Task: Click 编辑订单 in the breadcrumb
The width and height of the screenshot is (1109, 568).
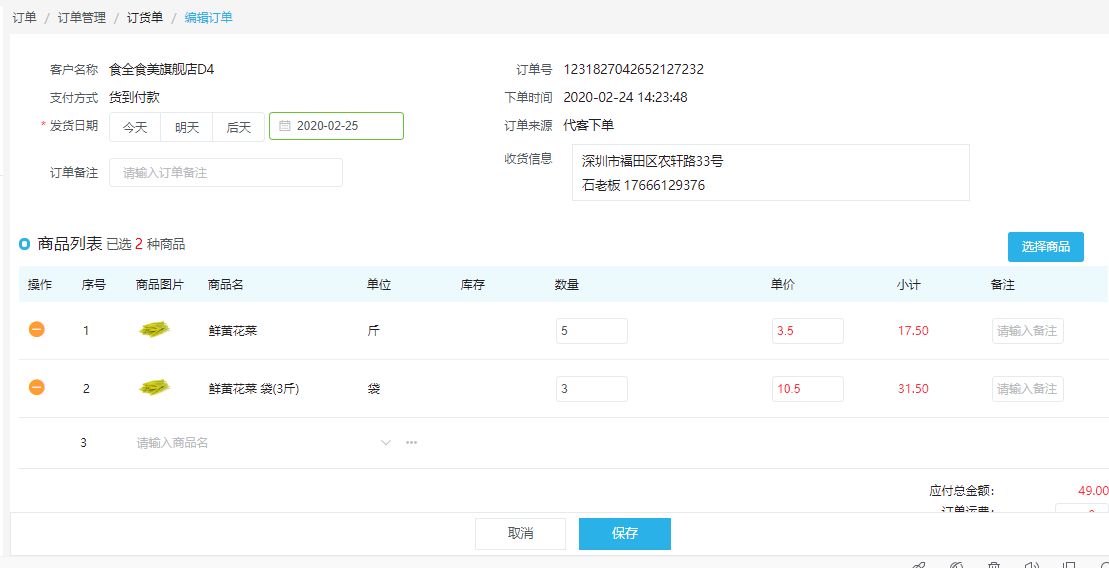Action: 209,18
